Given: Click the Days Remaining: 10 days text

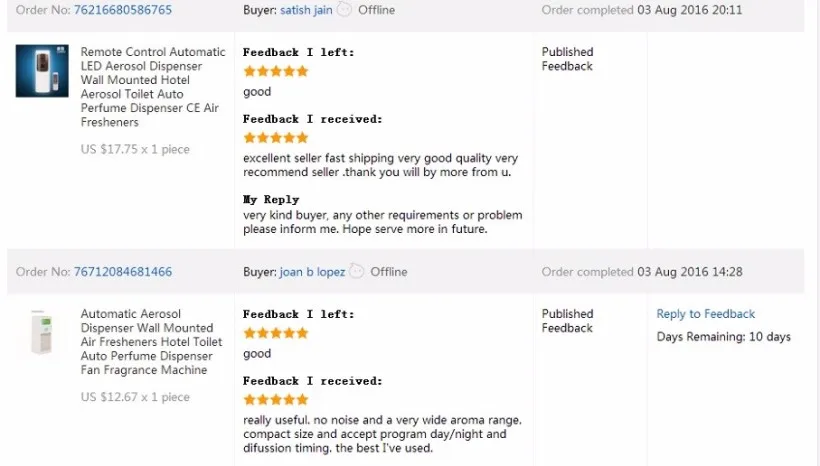Looking at the screenshot, I should coord(724,337).
